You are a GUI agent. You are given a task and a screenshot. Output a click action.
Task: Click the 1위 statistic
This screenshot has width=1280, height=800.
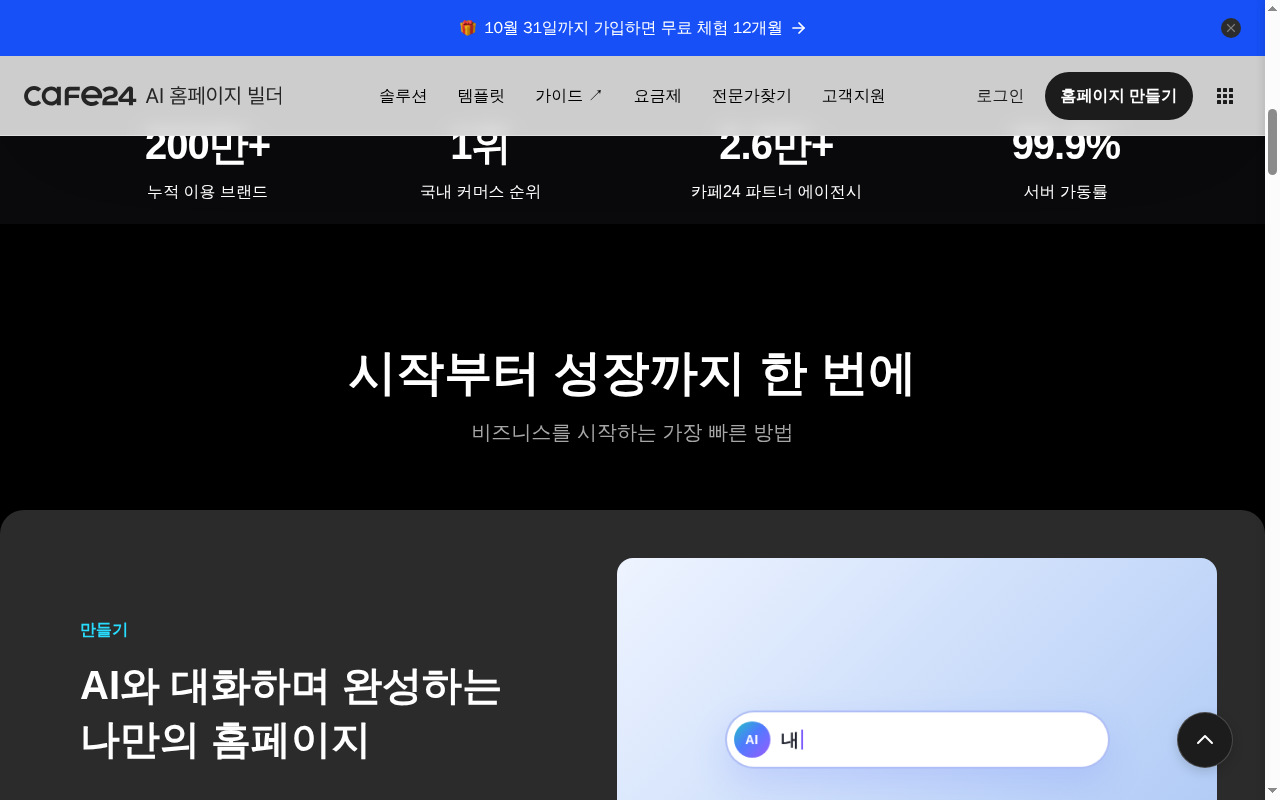click(x=480, y=147)
